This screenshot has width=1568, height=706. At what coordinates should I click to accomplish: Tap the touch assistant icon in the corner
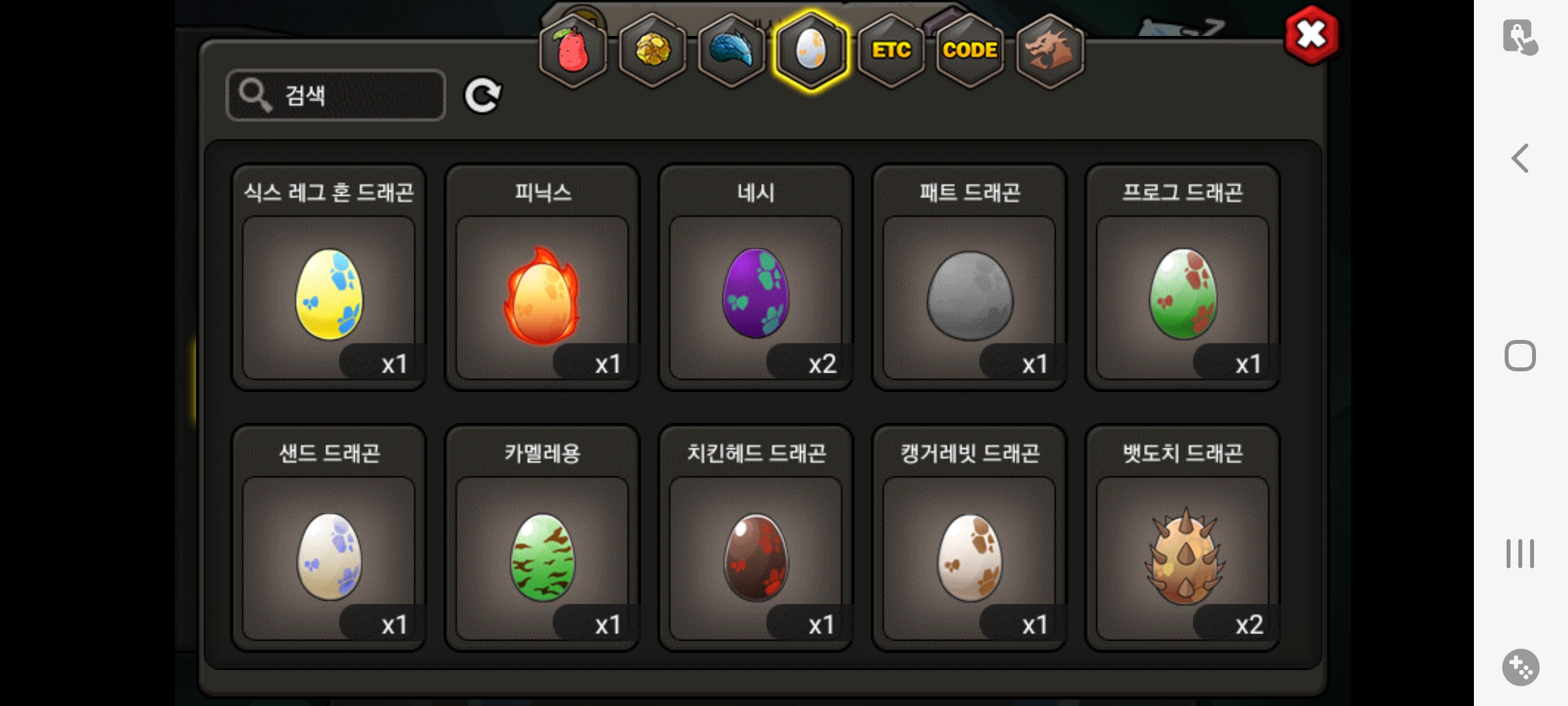[x=1520, y=37]
